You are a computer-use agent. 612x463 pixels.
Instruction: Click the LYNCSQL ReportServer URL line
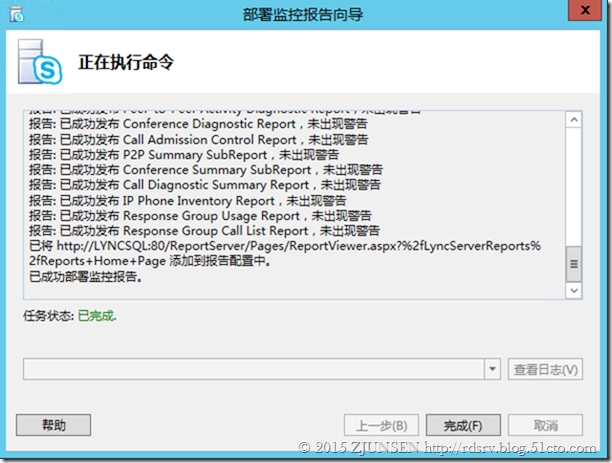coord(285,246)
